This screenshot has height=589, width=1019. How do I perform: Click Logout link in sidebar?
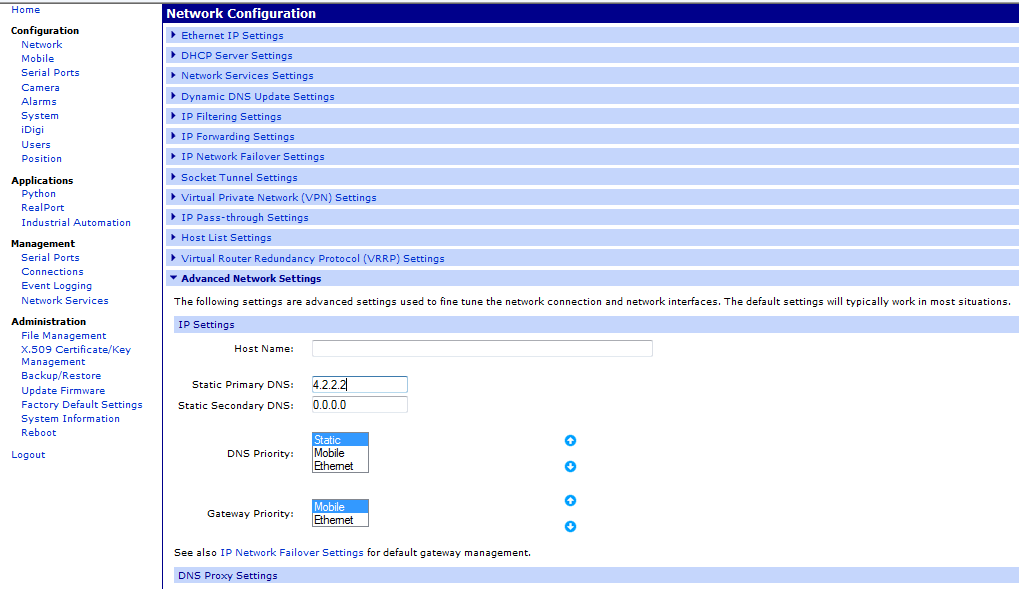pos(28,455)
